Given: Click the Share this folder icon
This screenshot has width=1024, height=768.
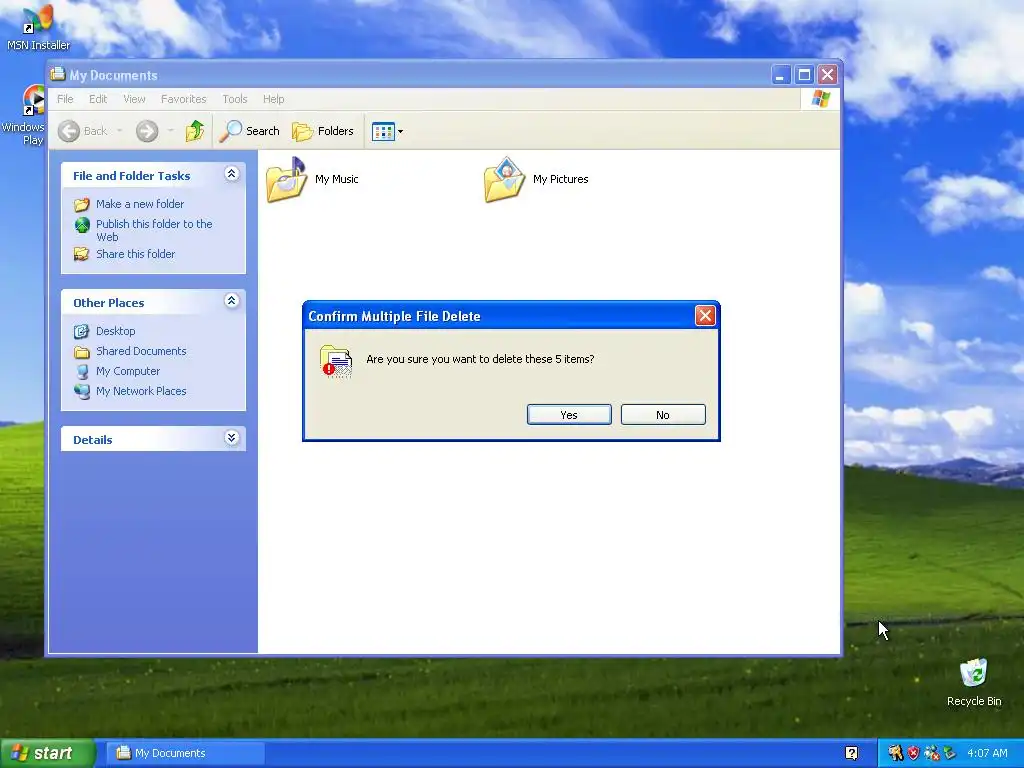Looking at the screenshot, I should pyautogui.click(x=82, y=254).
